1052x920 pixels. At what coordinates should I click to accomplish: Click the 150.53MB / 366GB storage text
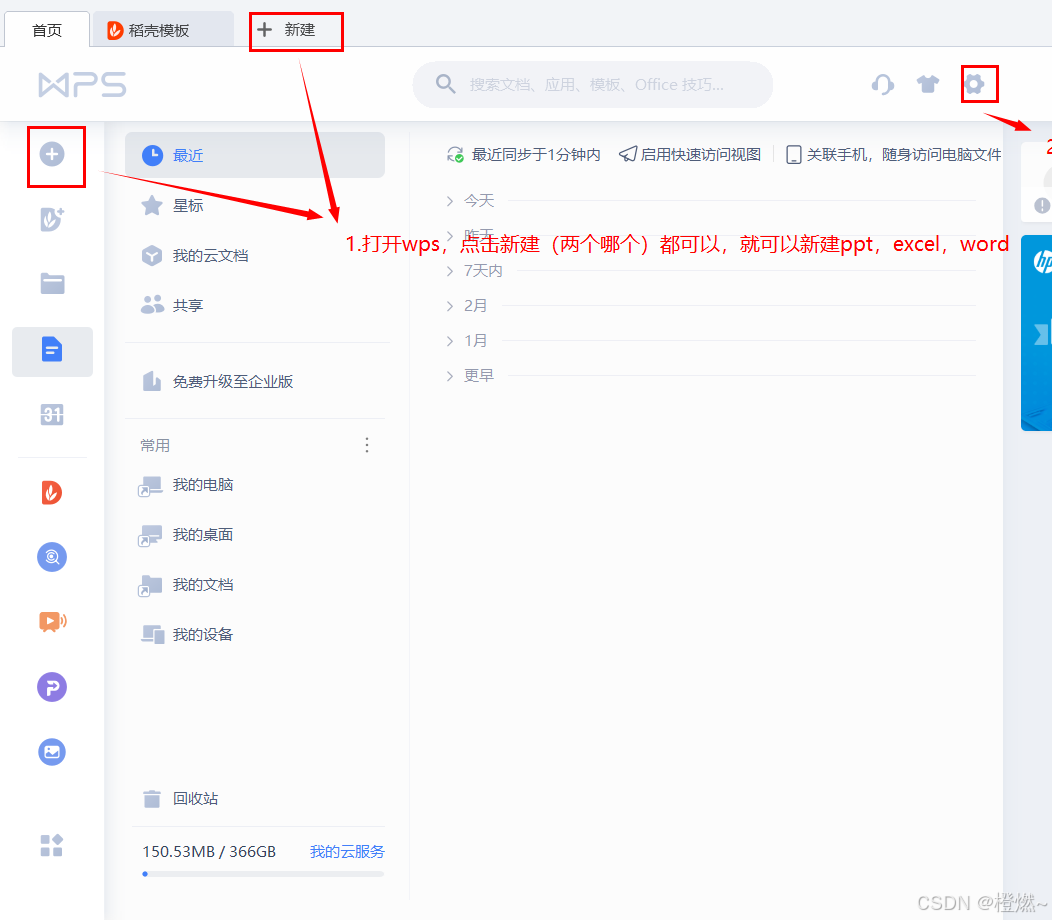pos(209,852)
